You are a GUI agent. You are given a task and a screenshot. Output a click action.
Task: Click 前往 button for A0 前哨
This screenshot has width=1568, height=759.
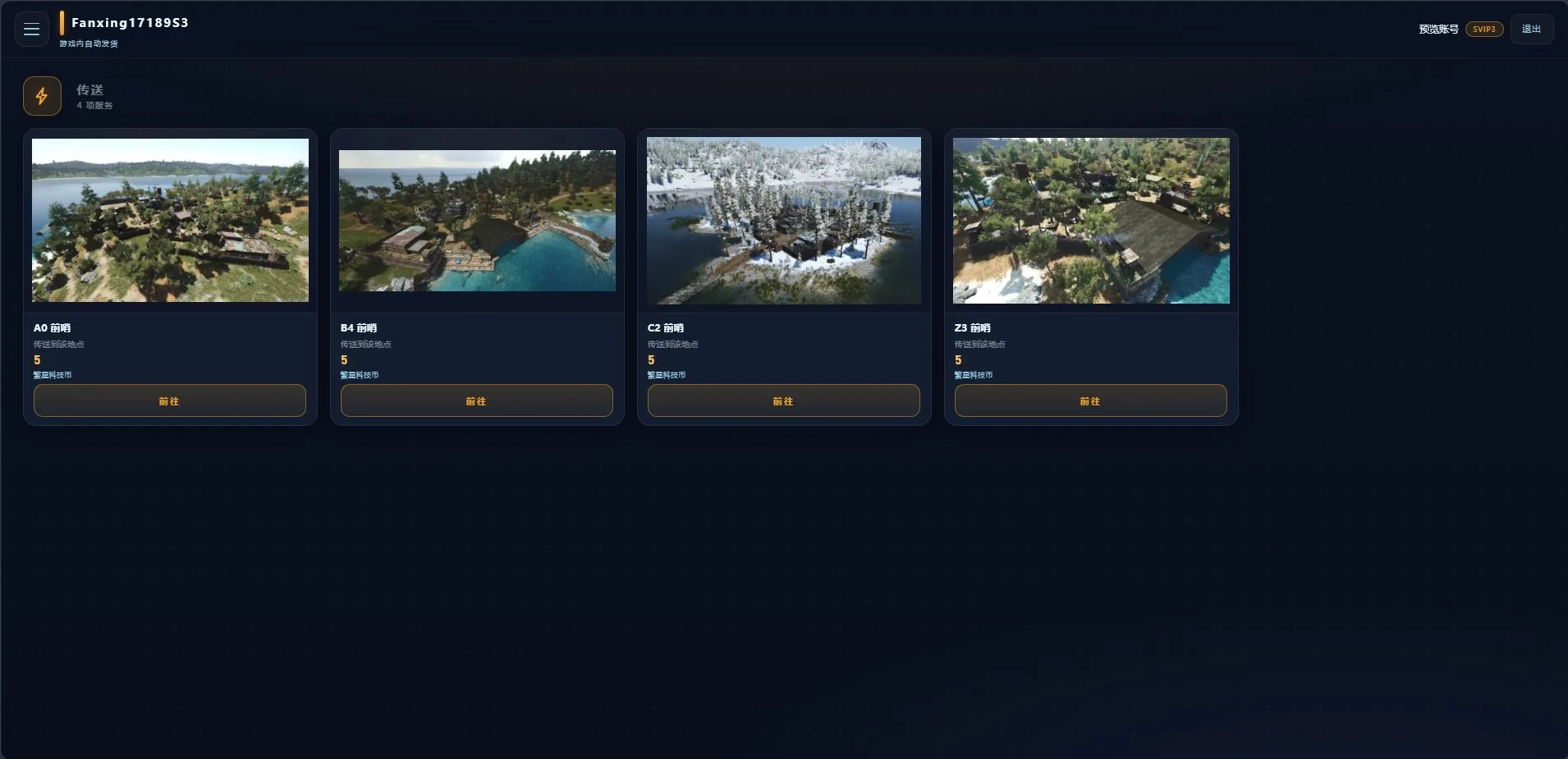[170, 400]
